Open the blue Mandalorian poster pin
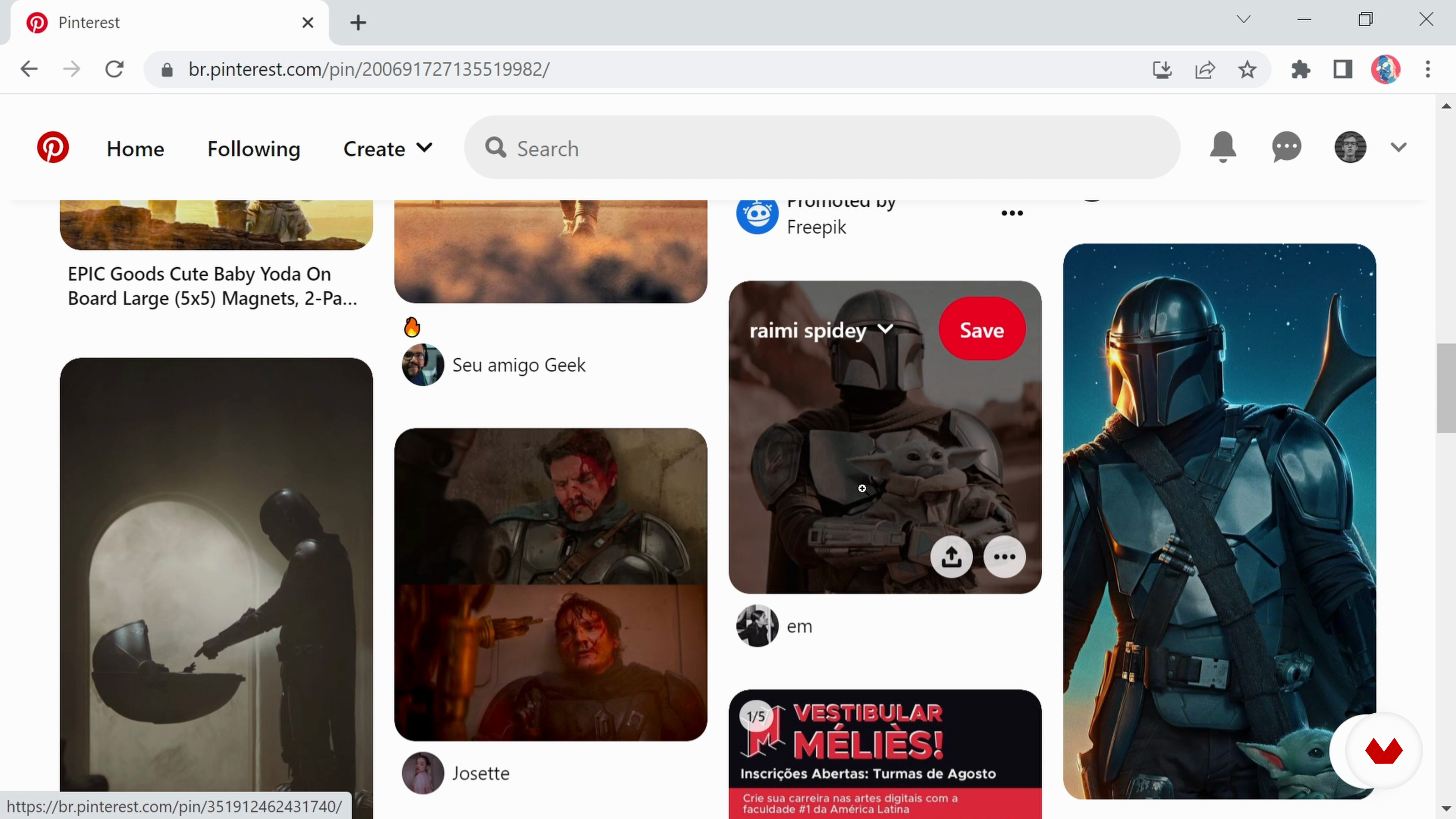Viewport: 1456px width, 819px height. coord(1219,521)
